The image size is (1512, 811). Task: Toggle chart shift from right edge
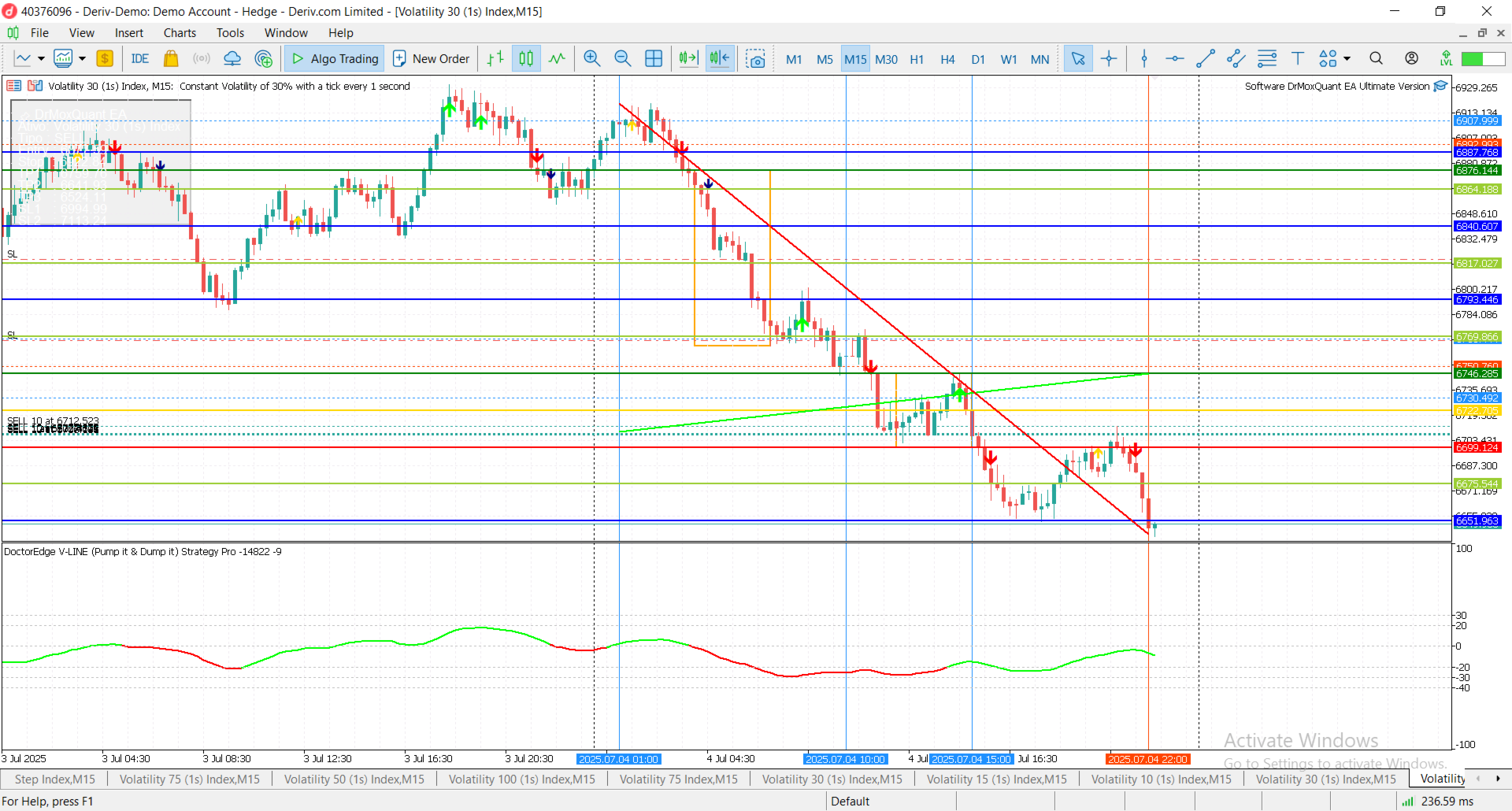tap(720, 59)
